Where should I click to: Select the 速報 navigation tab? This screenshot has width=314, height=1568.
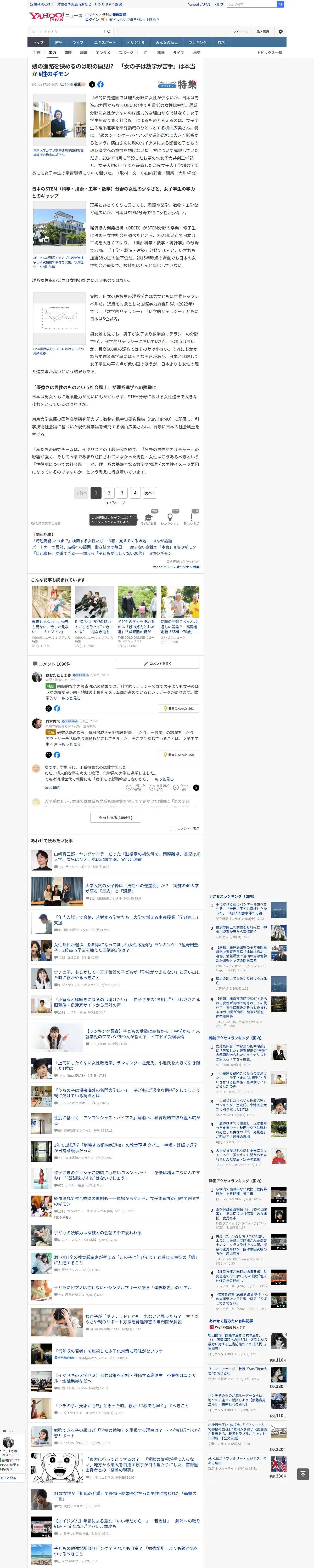tap(58, 43)
